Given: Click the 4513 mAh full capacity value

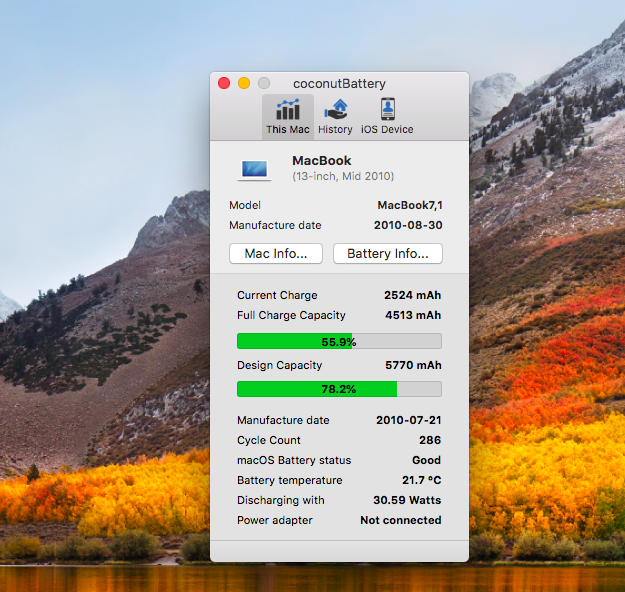Looking at the screenshot, I should coord(413,315).
